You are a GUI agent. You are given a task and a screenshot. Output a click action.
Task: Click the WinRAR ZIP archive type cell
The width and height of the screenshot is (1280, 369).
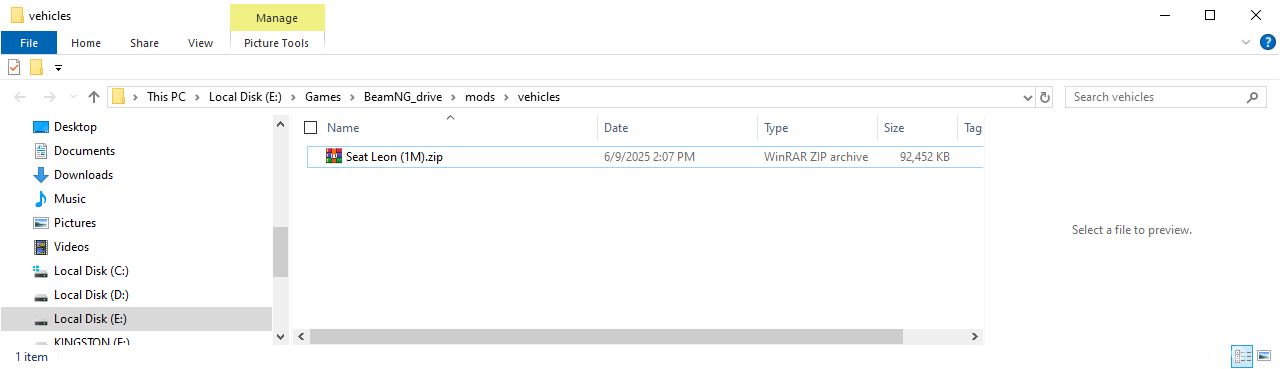click(x=816, y=157)
